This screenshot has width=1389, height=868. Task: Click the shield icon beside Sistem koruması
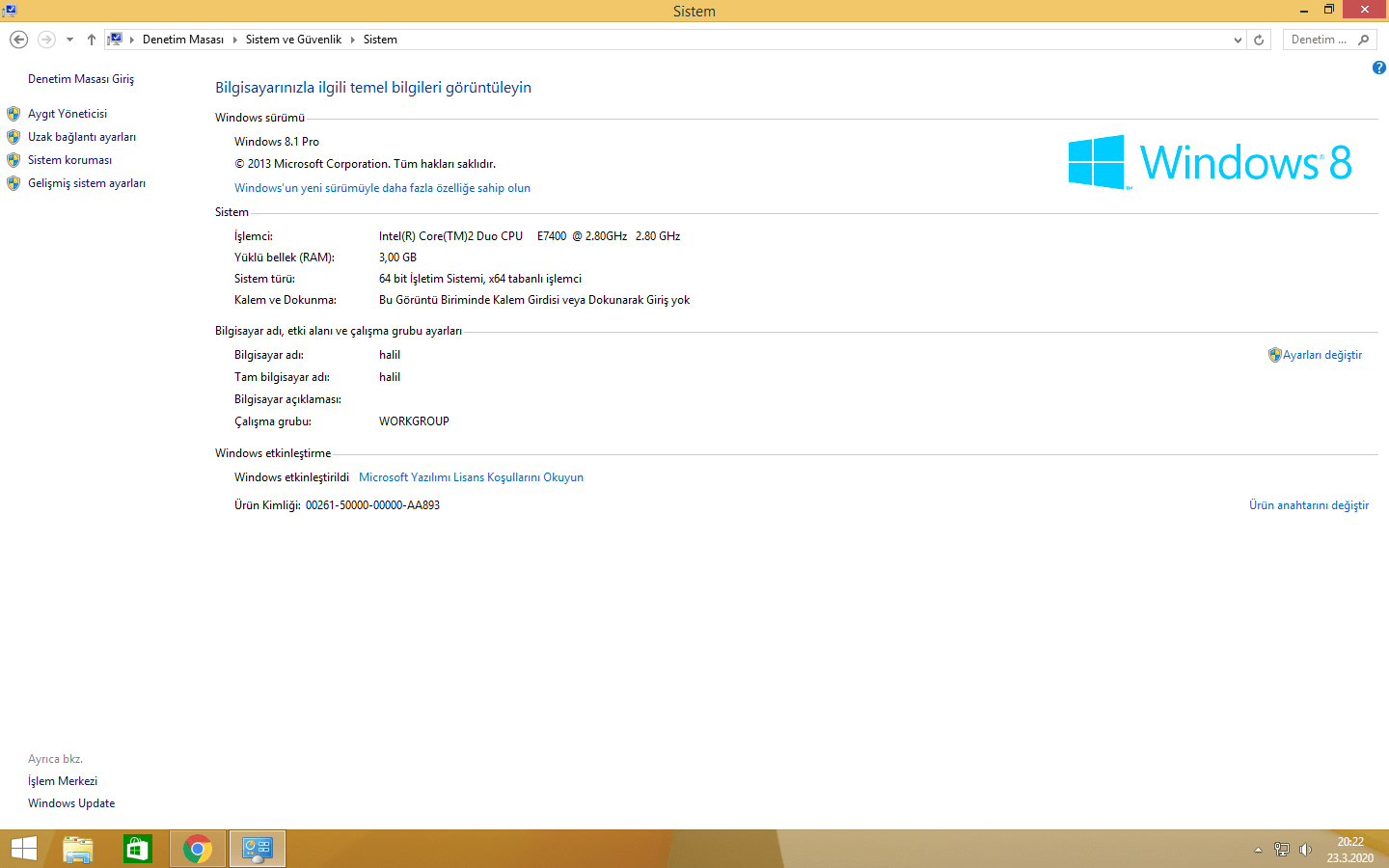click(14, 160)
